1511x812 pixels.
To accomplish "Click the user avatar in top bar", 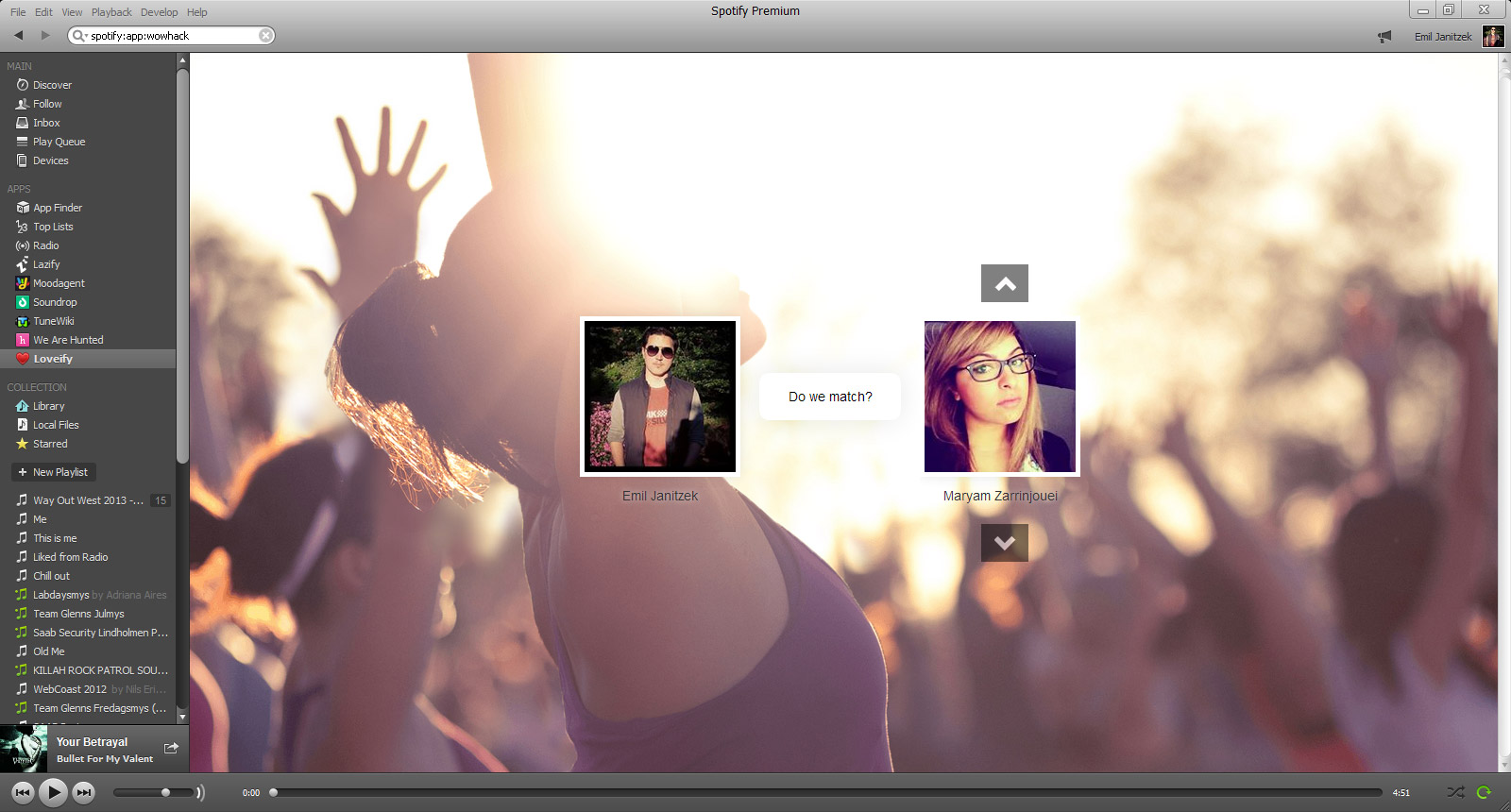I will click(1493, 37).
